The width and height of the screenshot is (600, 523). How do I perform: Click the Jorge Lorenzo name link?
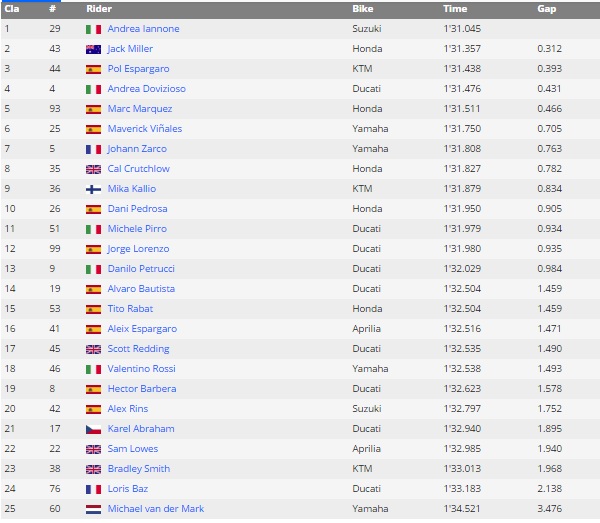[x=138, y=249]
